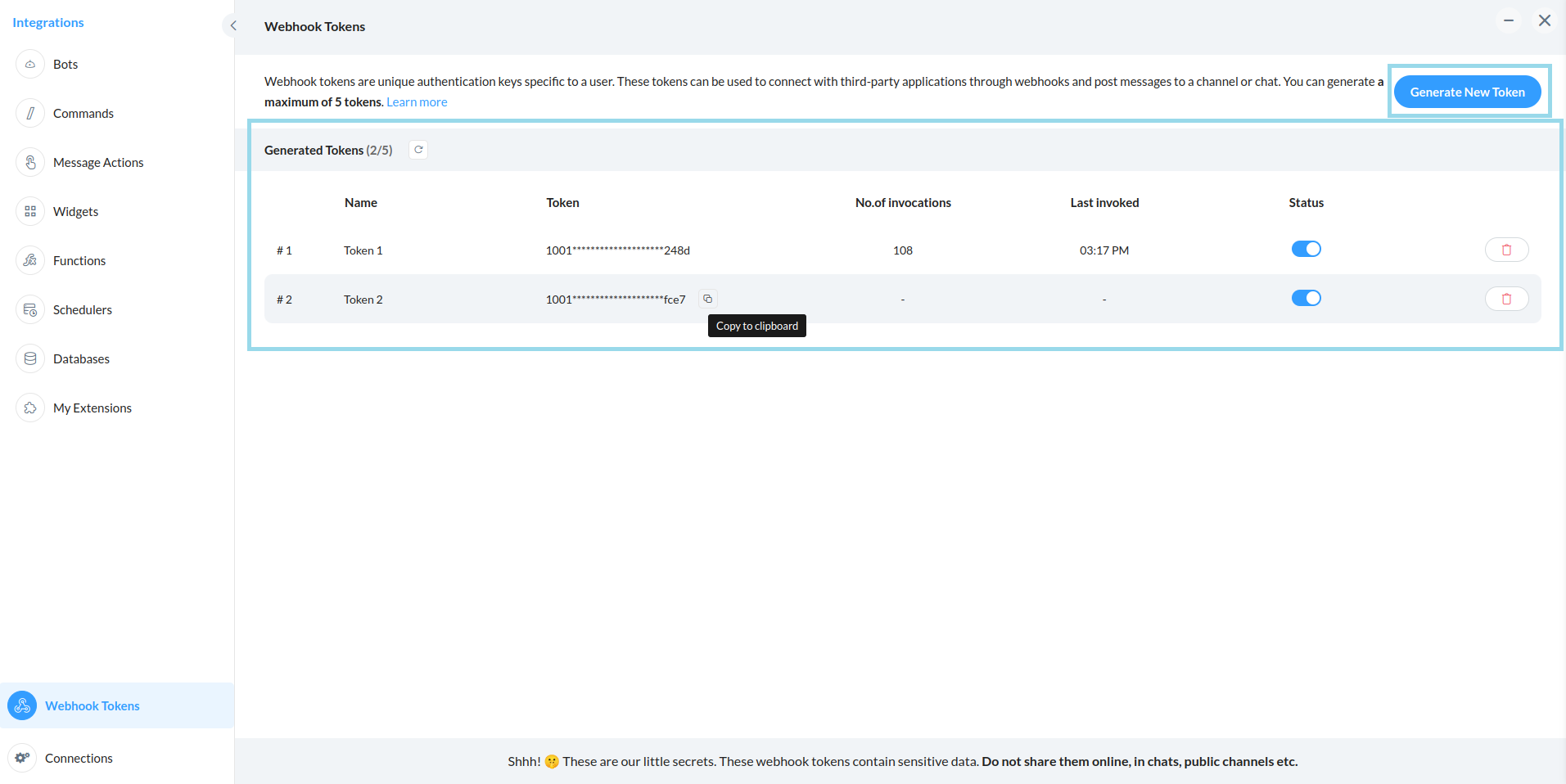The image size is (1566, 784).
Task: Copy Token 2 to clipboard
Action: (x=708, y=299)
